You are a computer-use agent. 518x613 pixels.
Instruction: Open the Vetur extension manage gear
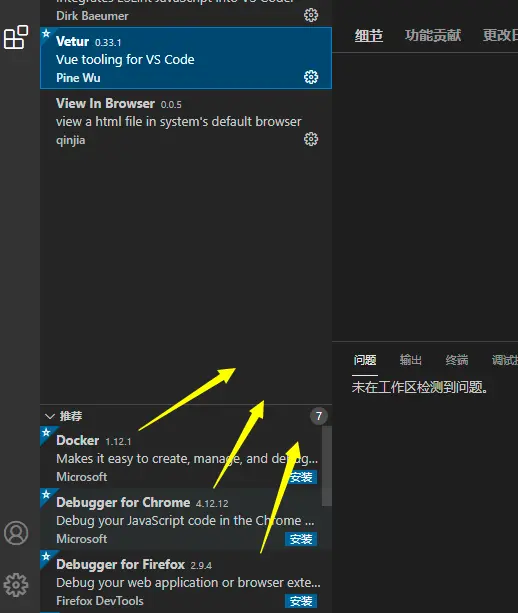coord(311,77)
